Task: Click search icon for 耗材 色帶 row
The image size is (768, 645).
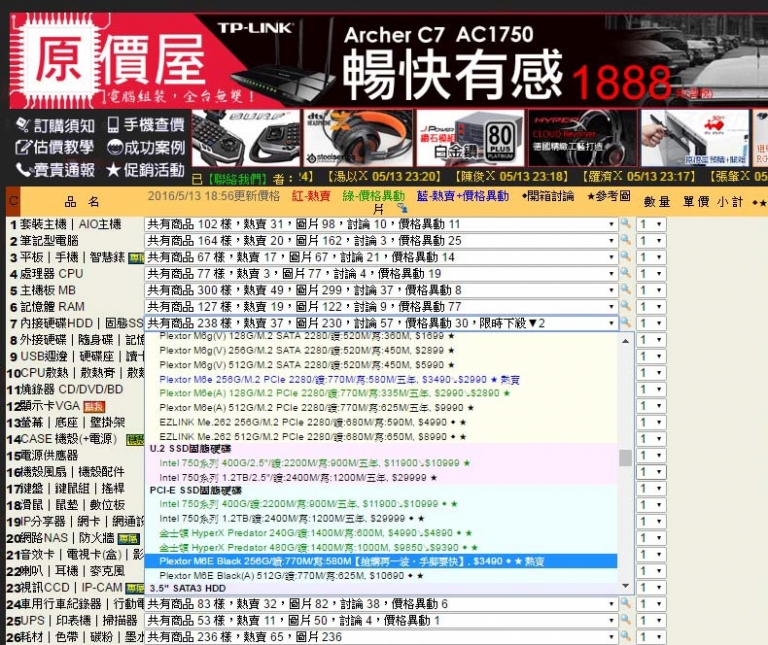Action: pyautogui.click(x=625, y=636)
